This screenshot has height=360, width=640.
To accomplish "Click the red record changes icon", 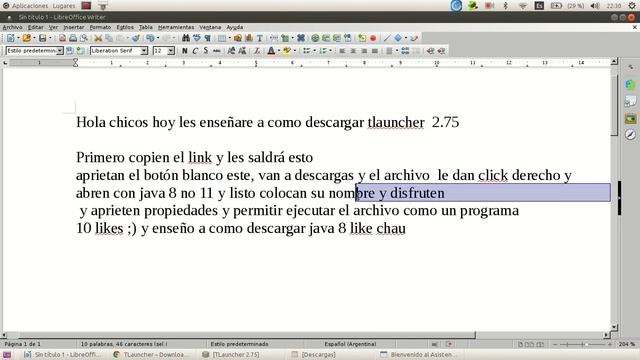I will (x=373, y=38).
